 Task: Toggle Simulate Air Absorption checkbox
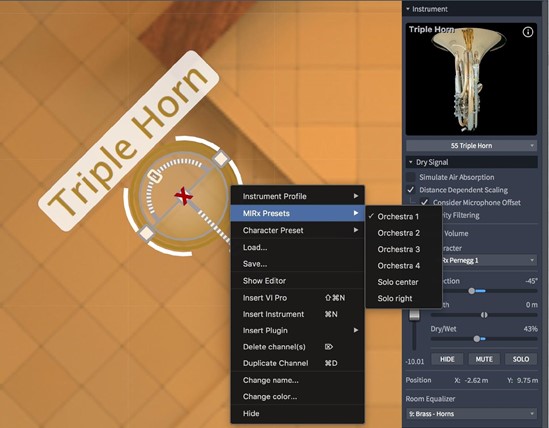pos(410,177)
